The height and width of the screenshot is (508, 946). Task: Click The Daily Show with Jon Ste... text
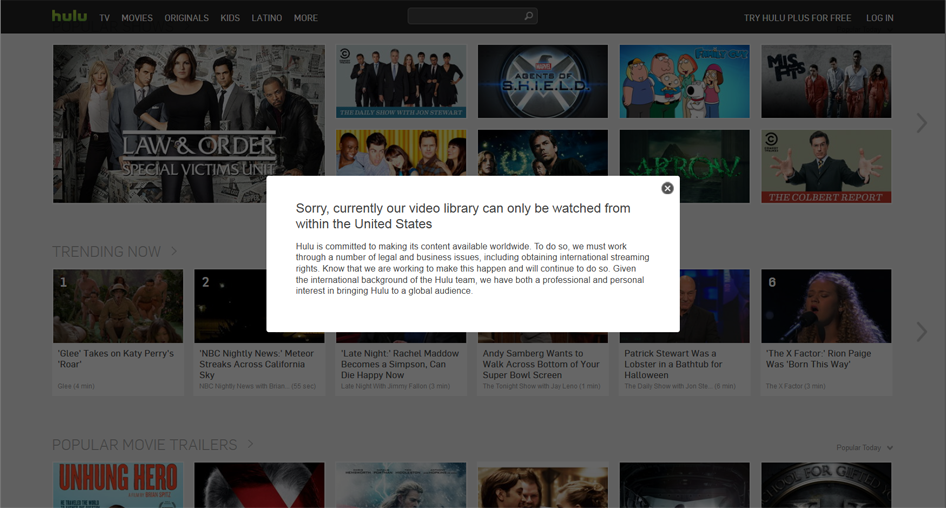(x=680, y=386)
